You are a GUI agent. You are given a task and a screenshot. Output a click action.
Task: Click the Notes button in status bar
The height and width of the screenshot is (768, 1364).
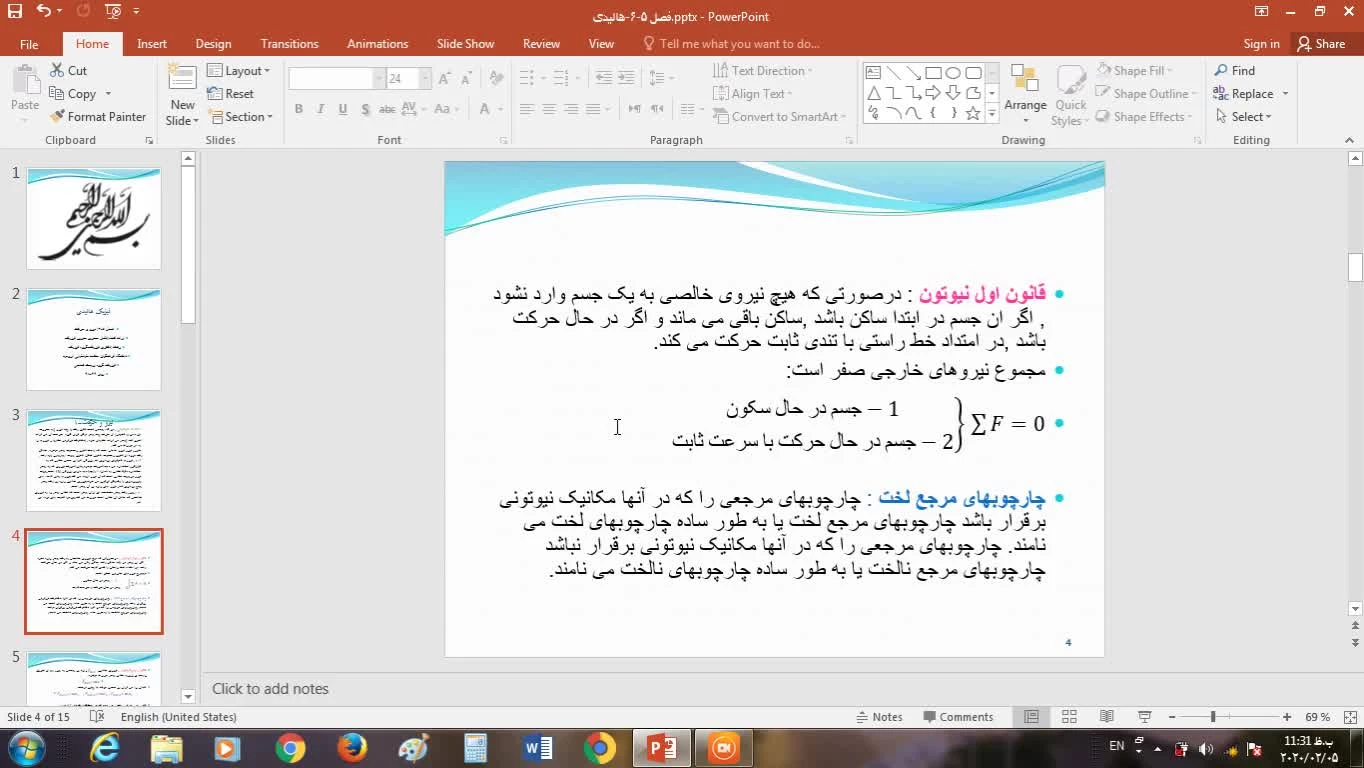pyautogui.click(x=879, y=717)
